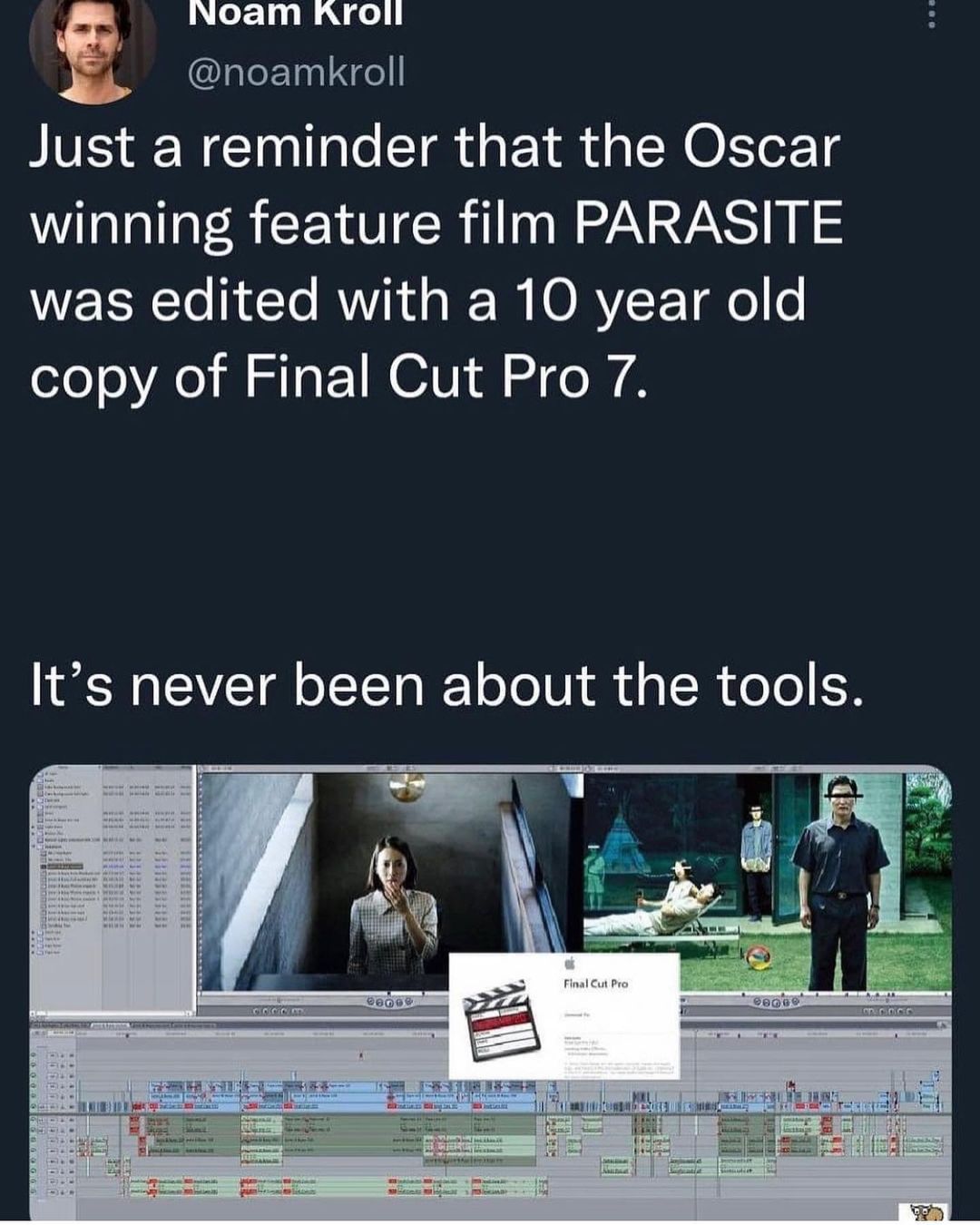Click the Viewer image of the woman on the stairs
This screenshot has width=980, height=1225.
[x=390, y=881]
